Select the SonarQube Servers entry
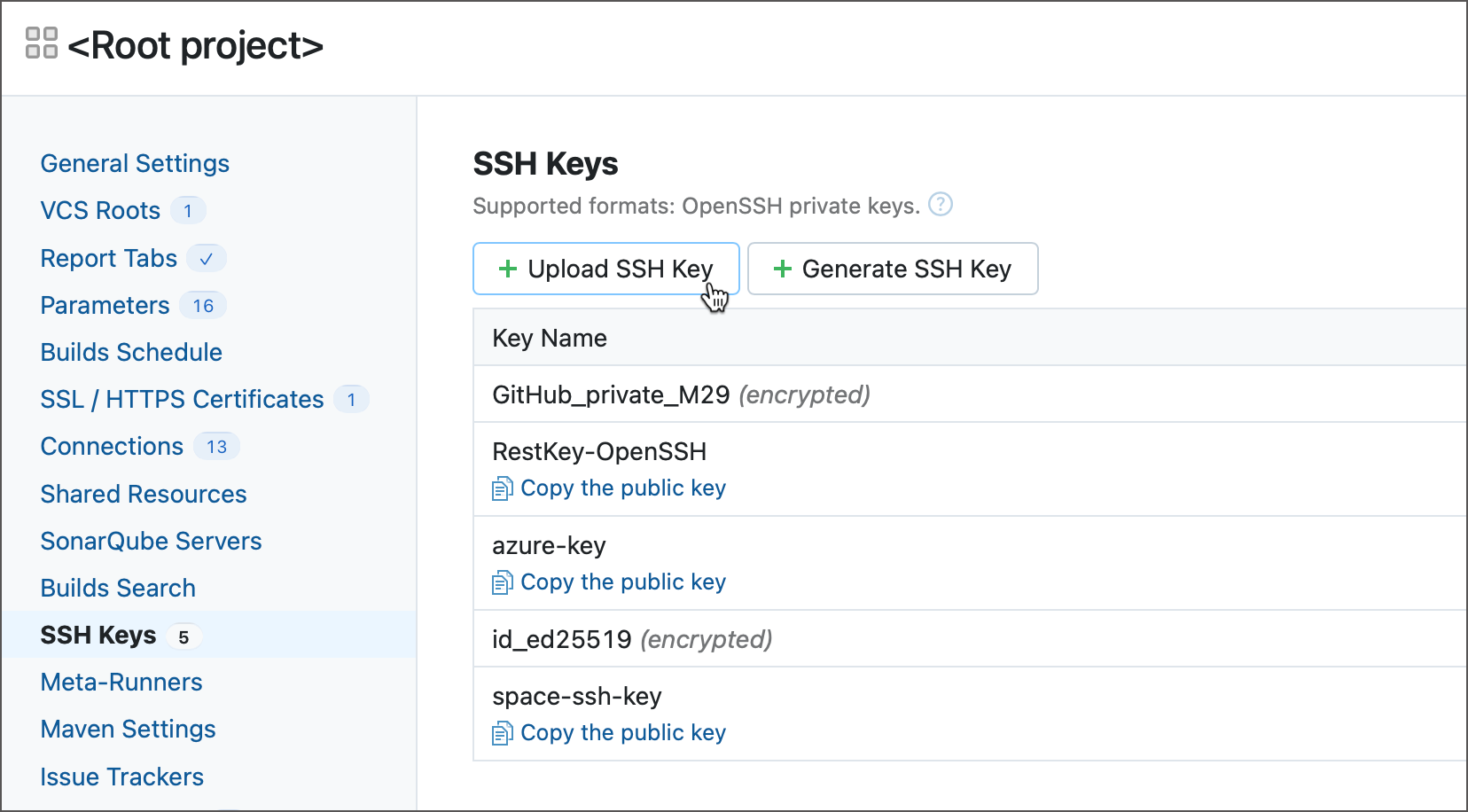This screenshot has height=812, width=1468. 151,541
